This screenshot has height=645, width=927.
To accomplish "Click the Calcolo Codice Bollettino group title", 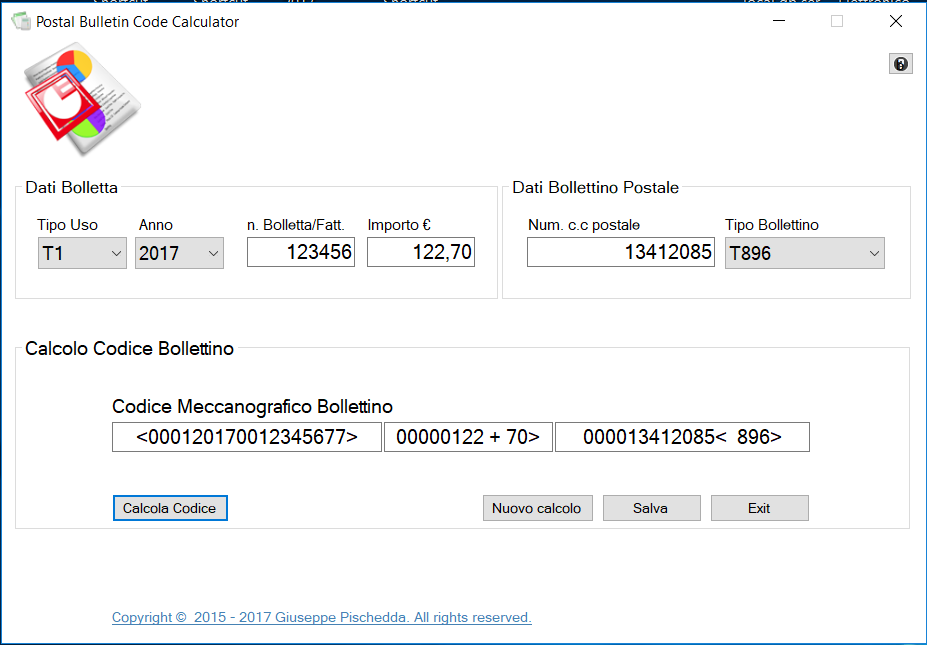I will click(x=129, y=348).
